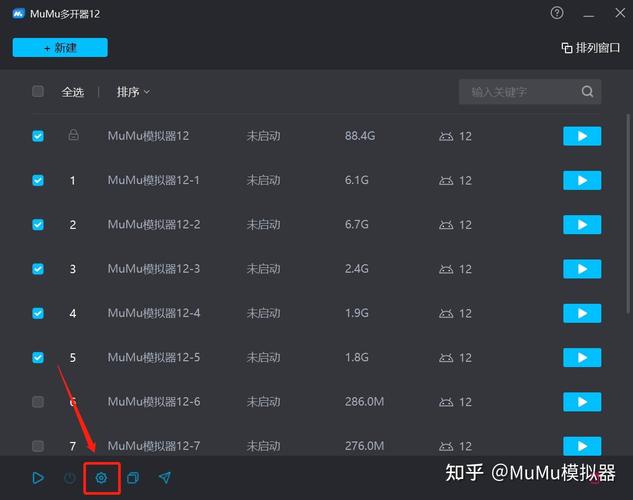Minimize the MuMu多开器12 window

click(x=589, y=14)
